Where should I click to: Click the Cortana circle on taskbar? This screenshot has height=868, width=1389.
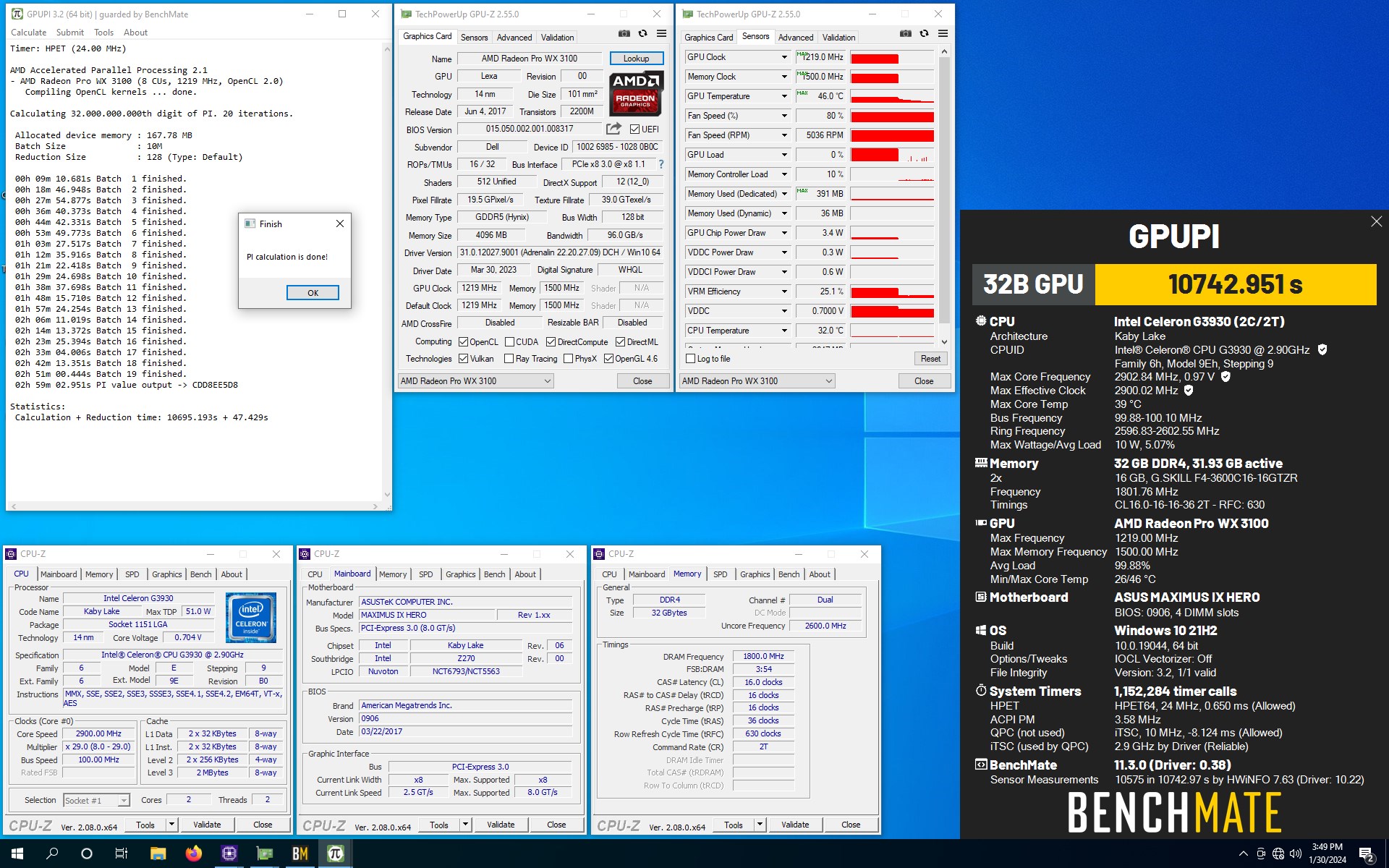87,854
